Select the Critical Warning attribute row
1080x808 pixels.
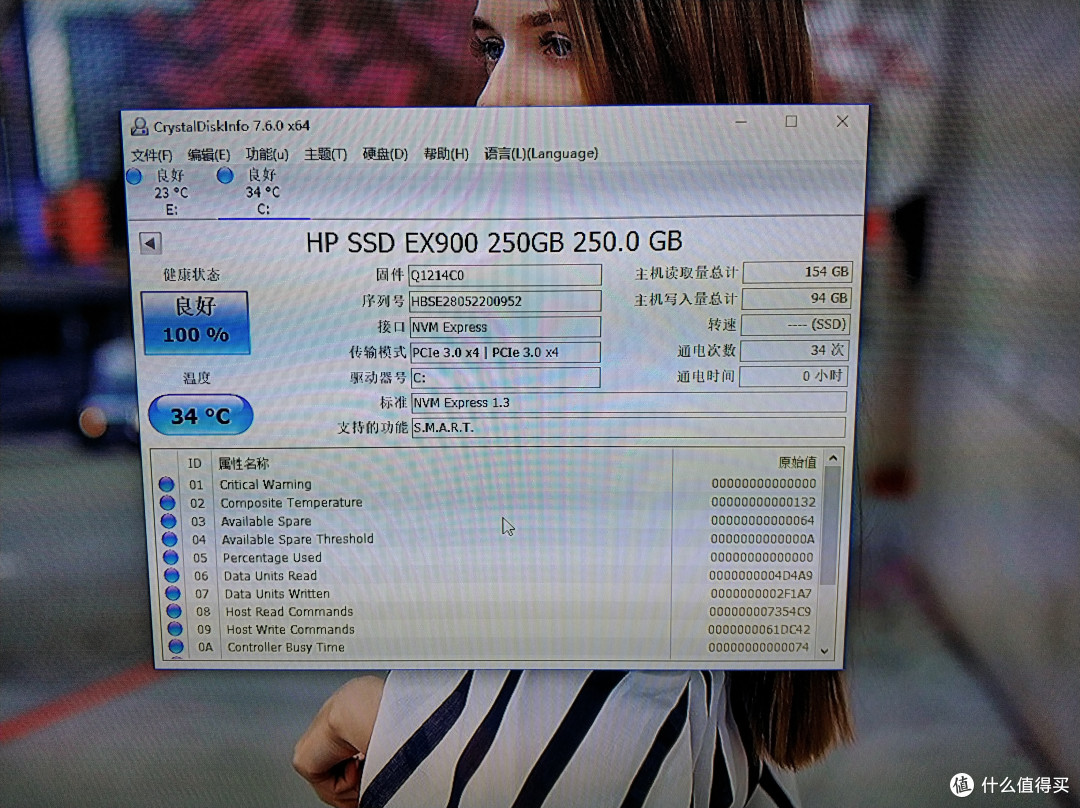coord(488,484)
